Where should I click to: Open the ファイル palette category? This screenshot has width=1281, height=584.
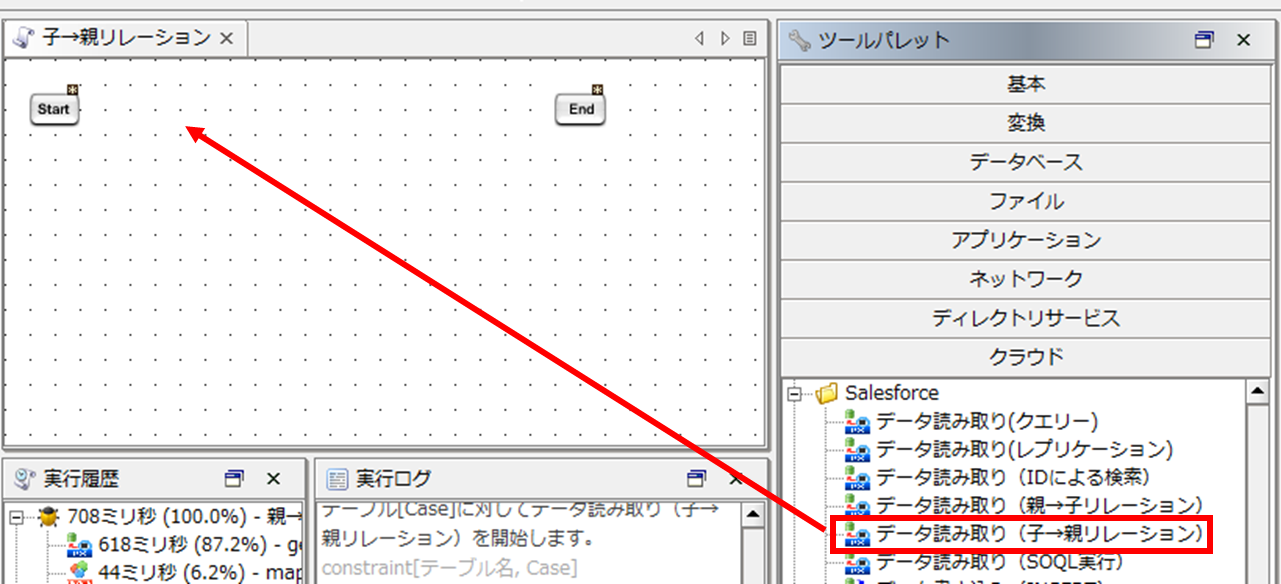[x=1025, y=201]
